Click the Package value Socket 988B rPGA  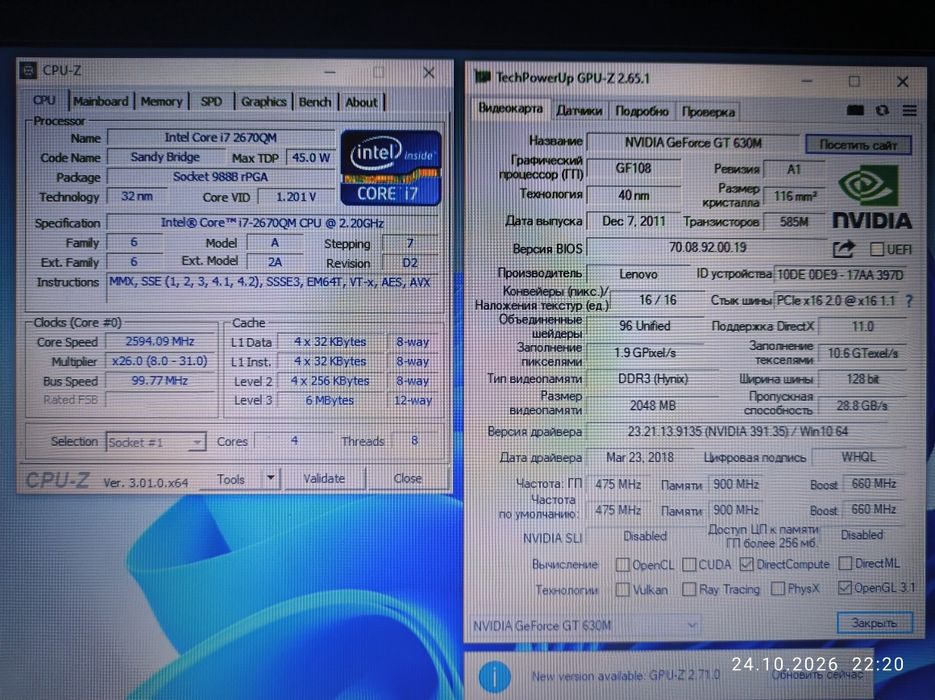pyautogui.click(x=221, y=177)
